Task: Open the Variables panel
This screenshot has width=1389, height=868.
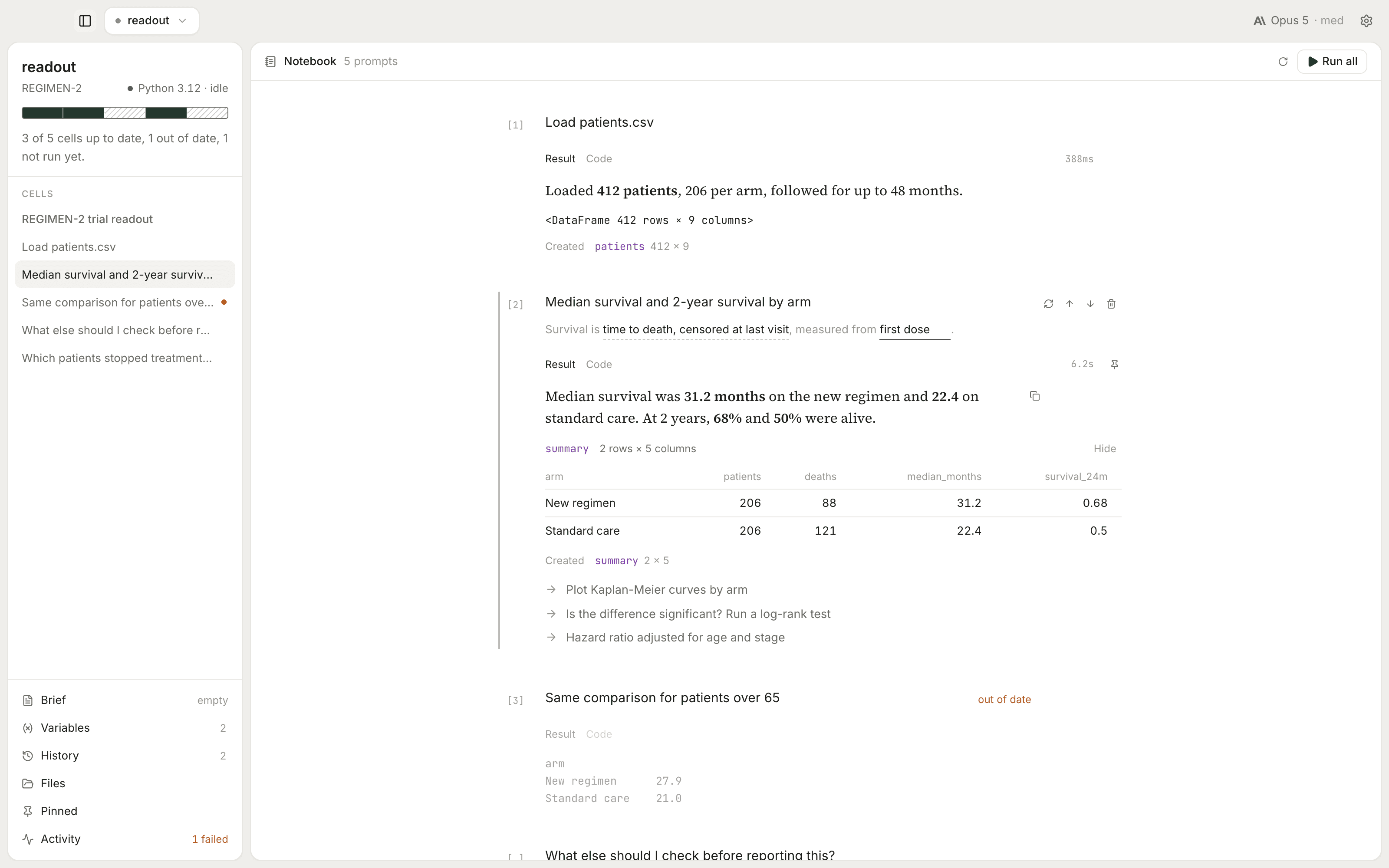Action: (125, 727)
